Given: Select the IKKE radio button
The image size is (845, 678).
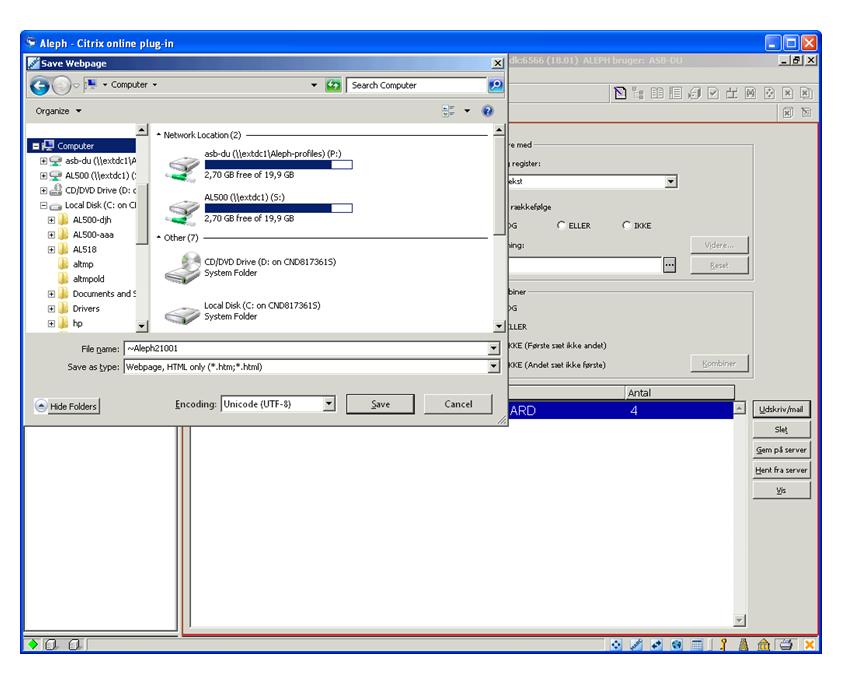Looking at the screenshot, I should click(627, 225).
